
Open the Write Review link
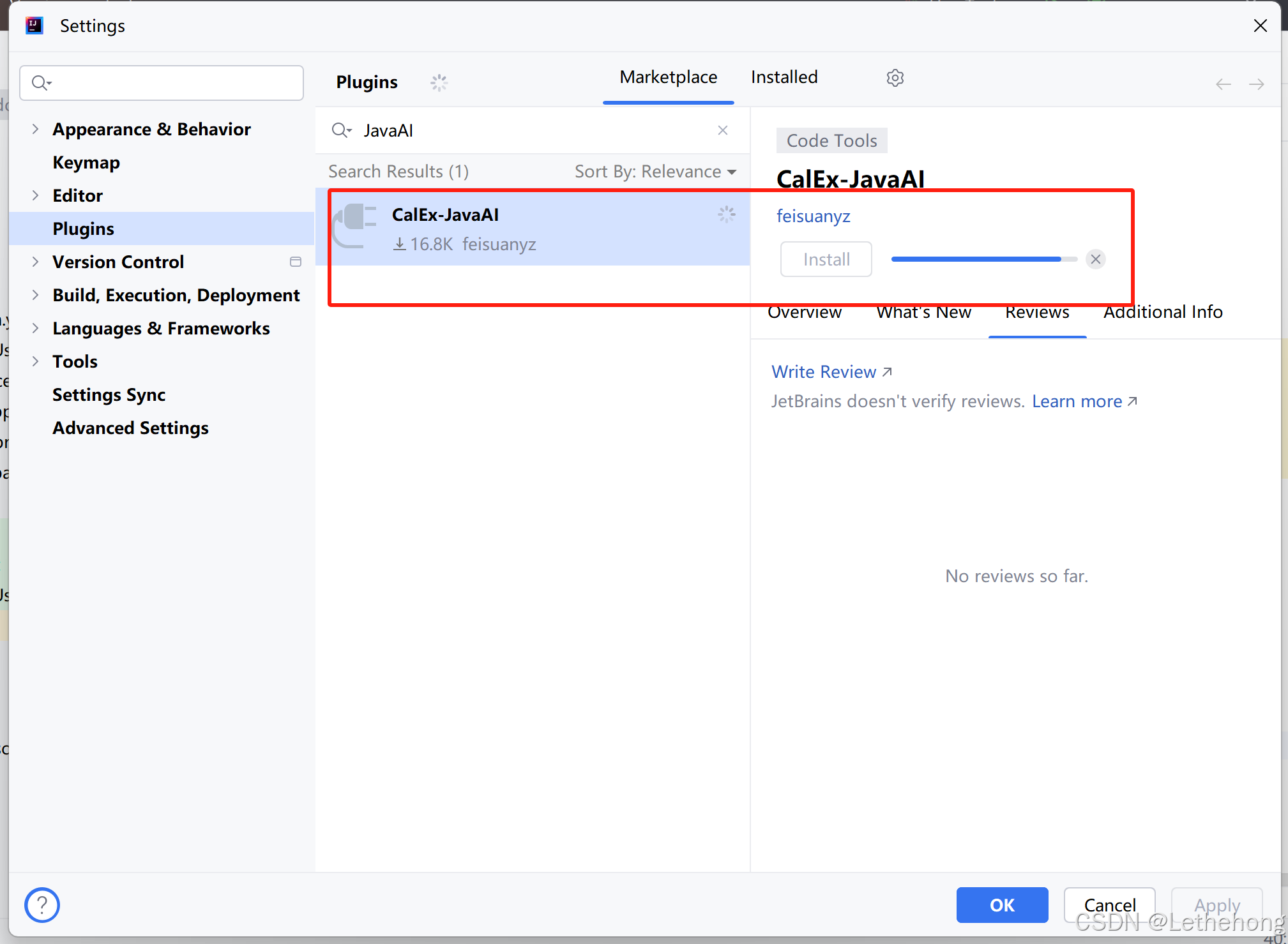[x=831, y=372]
